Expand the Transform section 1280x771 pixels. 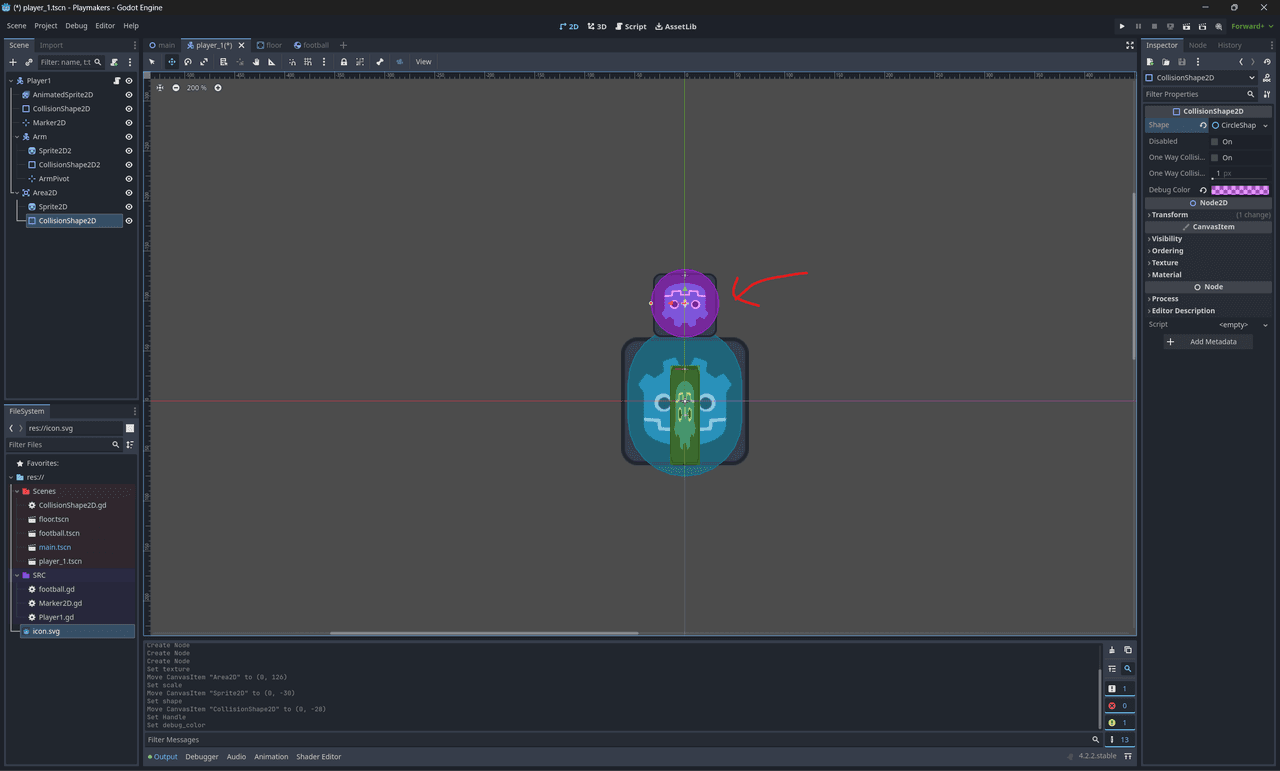(x=1169, y=215)
